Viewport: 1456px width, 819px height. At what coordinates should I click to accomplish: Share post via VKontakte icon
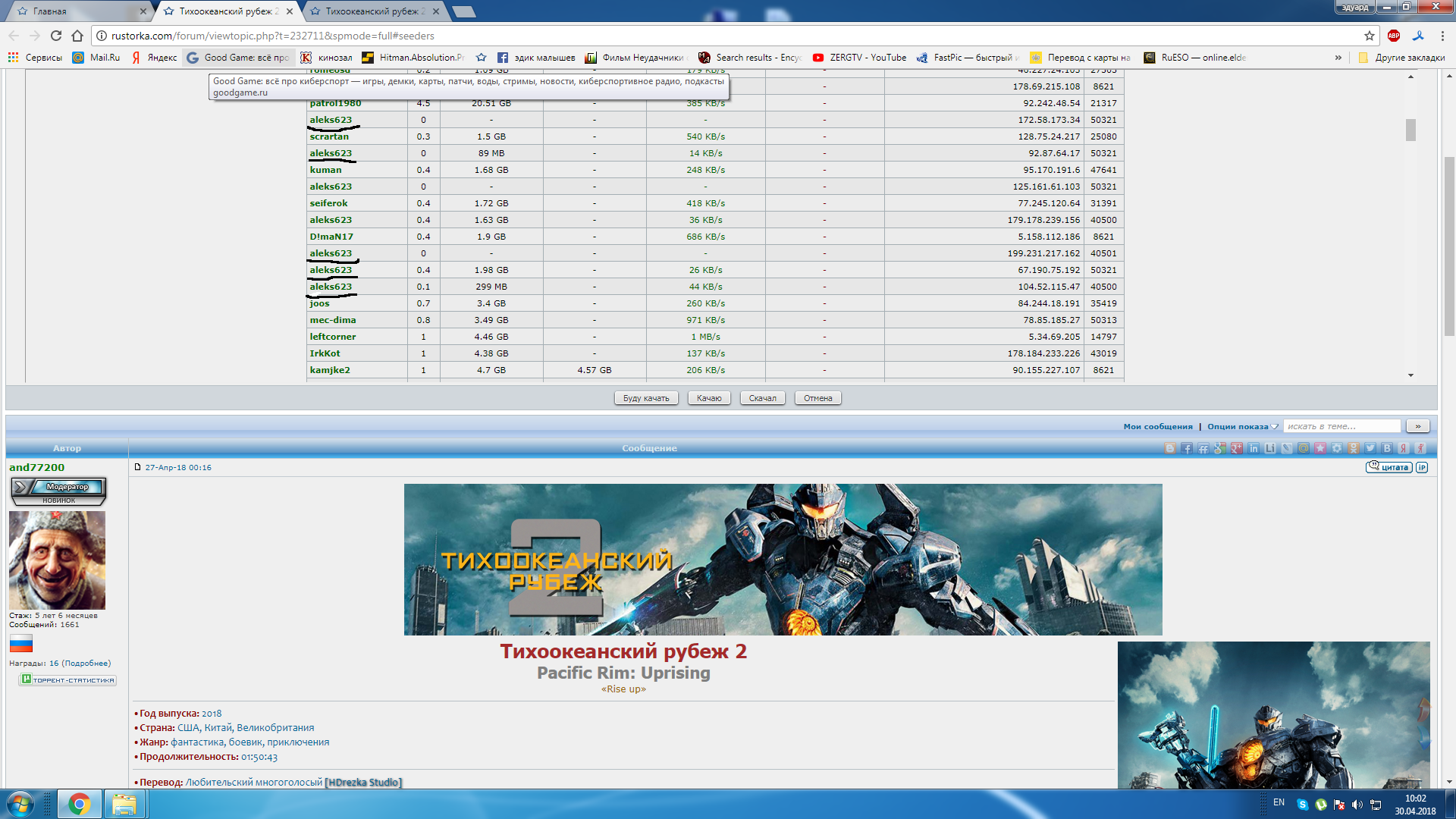coord(1387,448)
